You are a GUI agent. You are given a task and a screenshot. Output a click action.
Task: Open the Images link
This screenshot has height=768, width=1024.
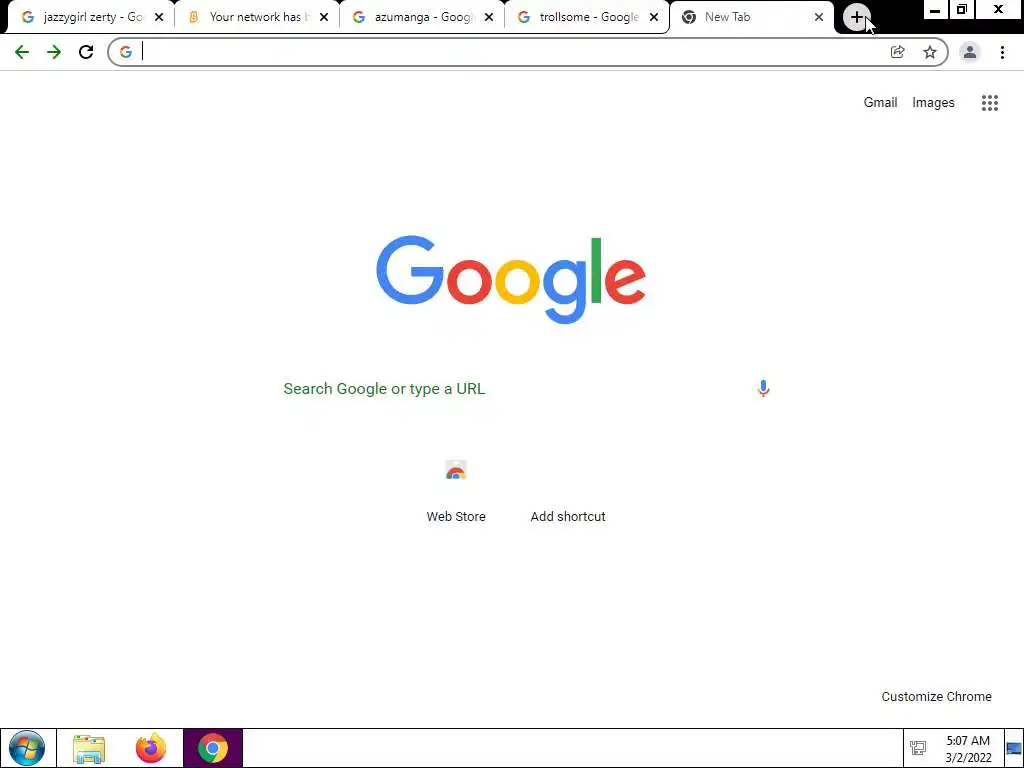(x=933, y=103)
